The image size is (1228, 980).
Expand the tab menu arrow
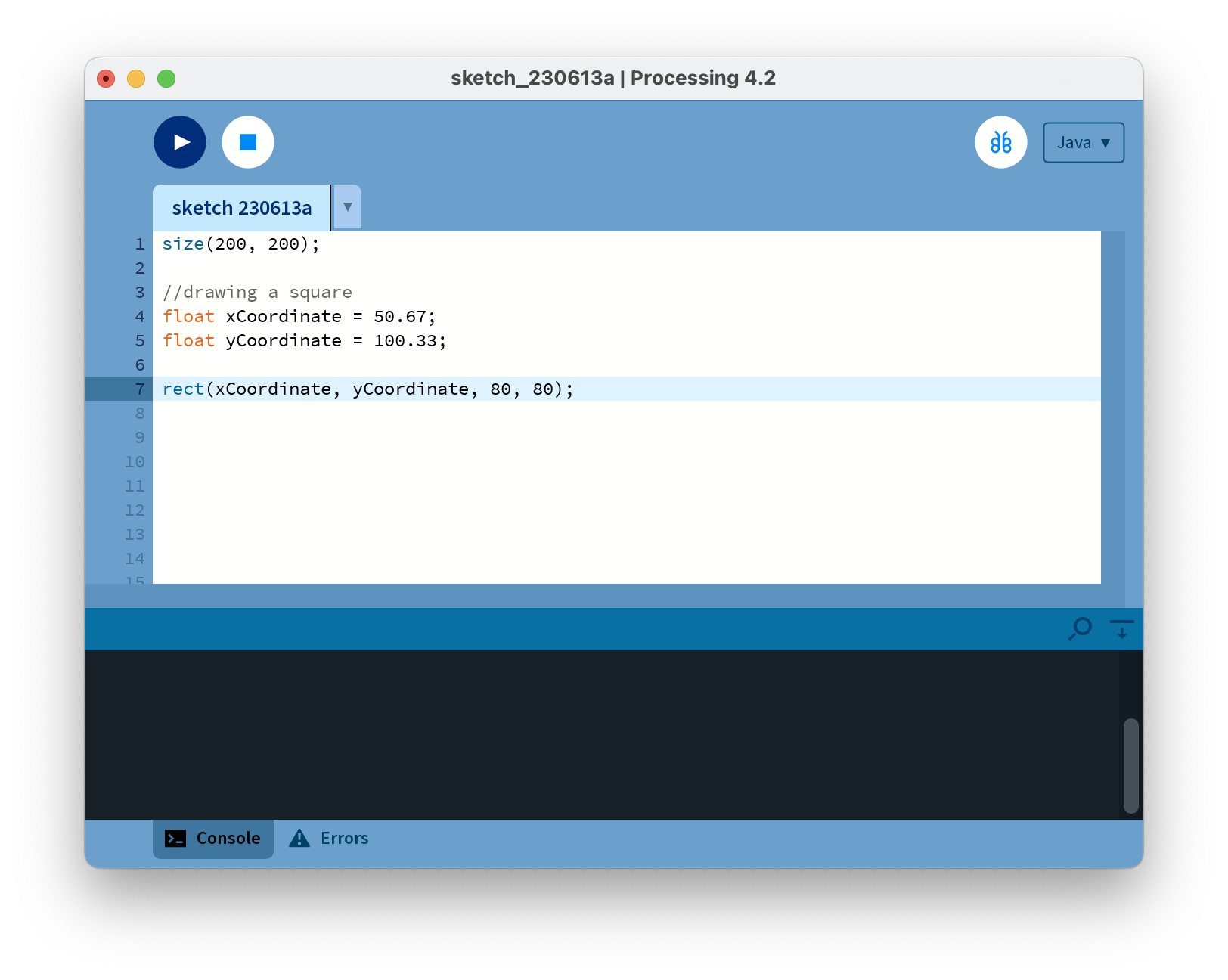pos(348,207)
